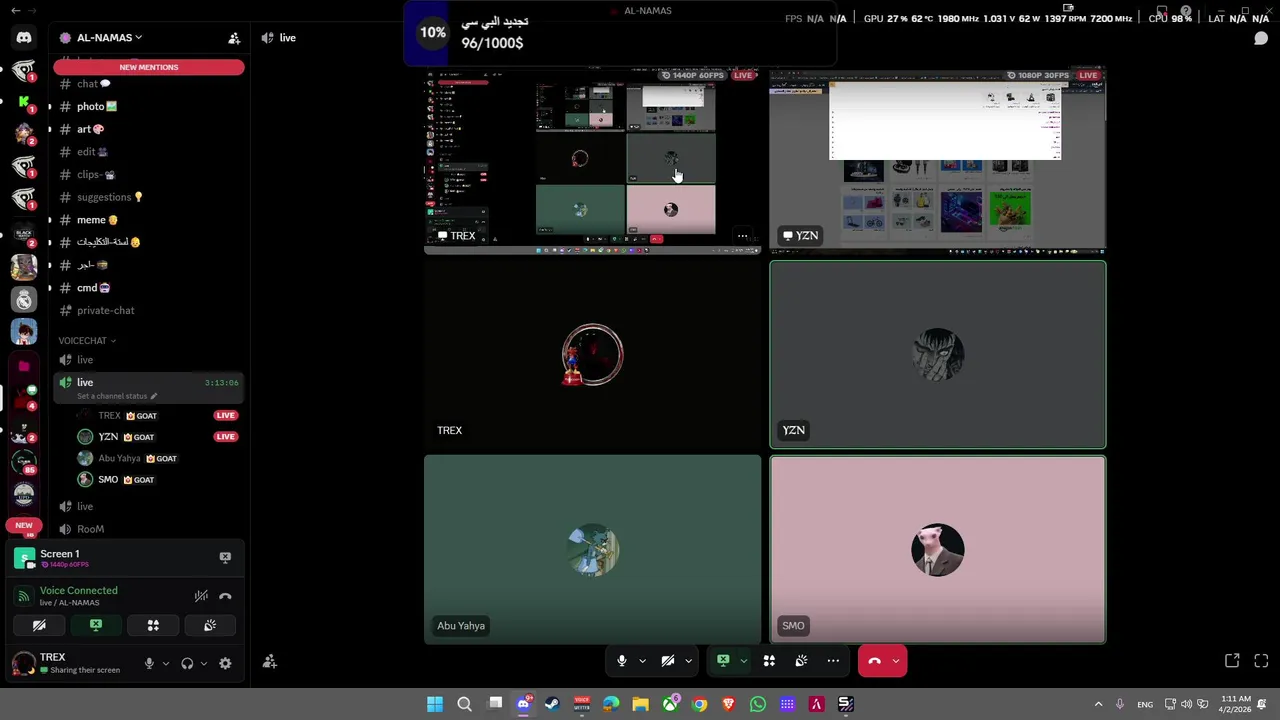Show hidden system tray icons
Screen dimensions: 1280x720
(1098, 704)
